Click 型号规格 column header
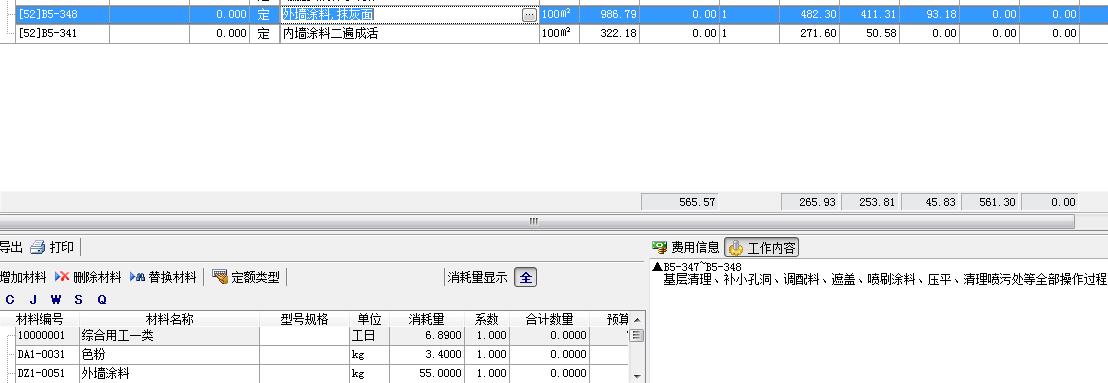This screenshot has height=383, width=1108. [305, 319]
